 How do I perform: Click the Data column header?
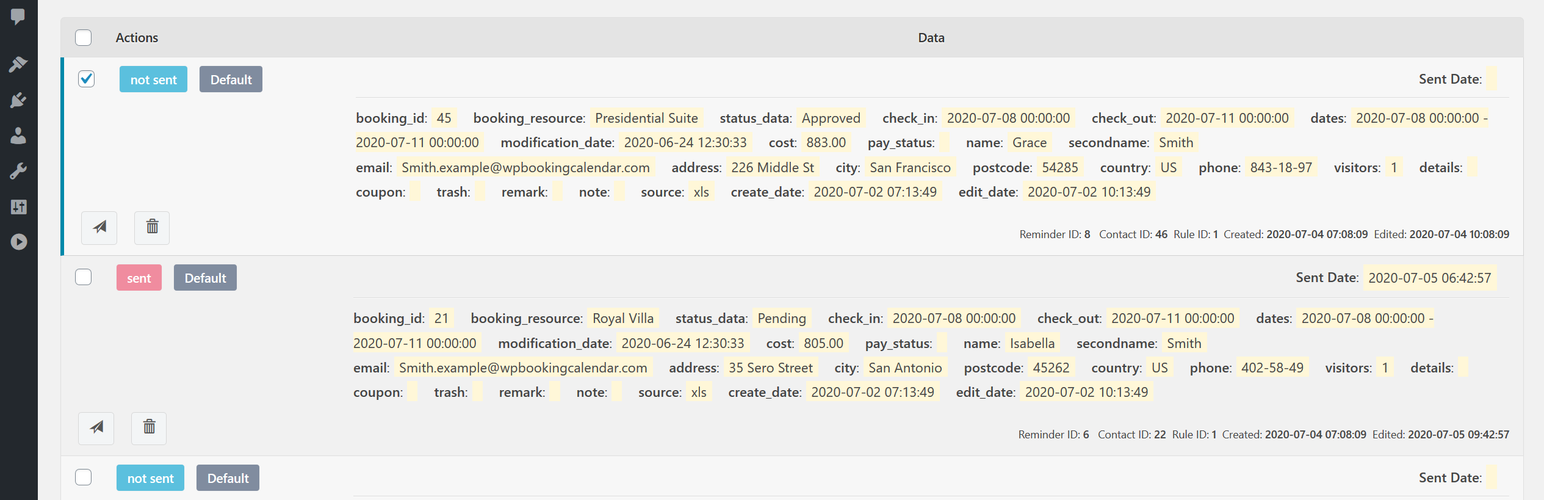pyautogui.click(x=931, y=38)
